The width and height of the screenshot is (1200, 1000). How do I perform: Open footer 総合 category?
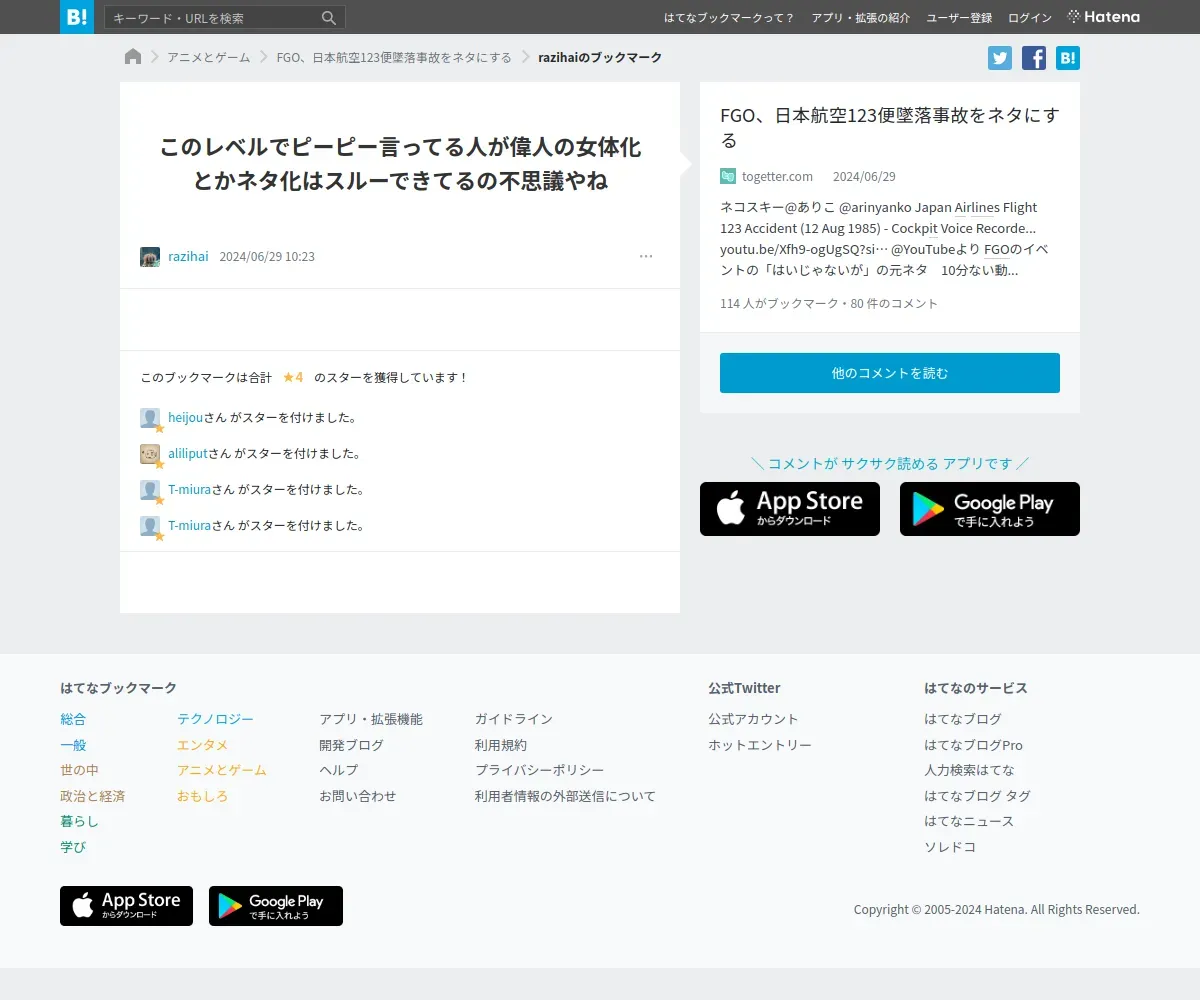[x=73, y=719]
